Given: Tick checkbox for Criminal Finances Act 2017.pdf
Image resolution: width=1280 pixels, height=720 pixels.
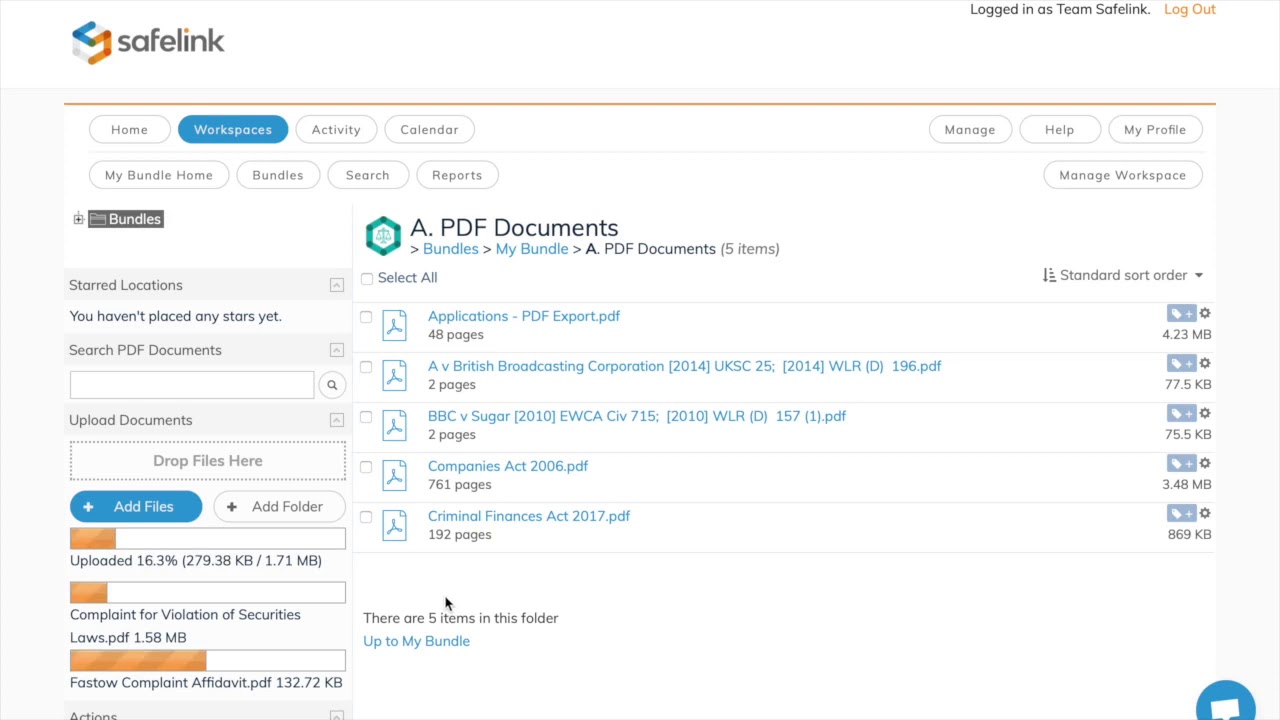Looking at the screenshot, I should click(366, 517).
